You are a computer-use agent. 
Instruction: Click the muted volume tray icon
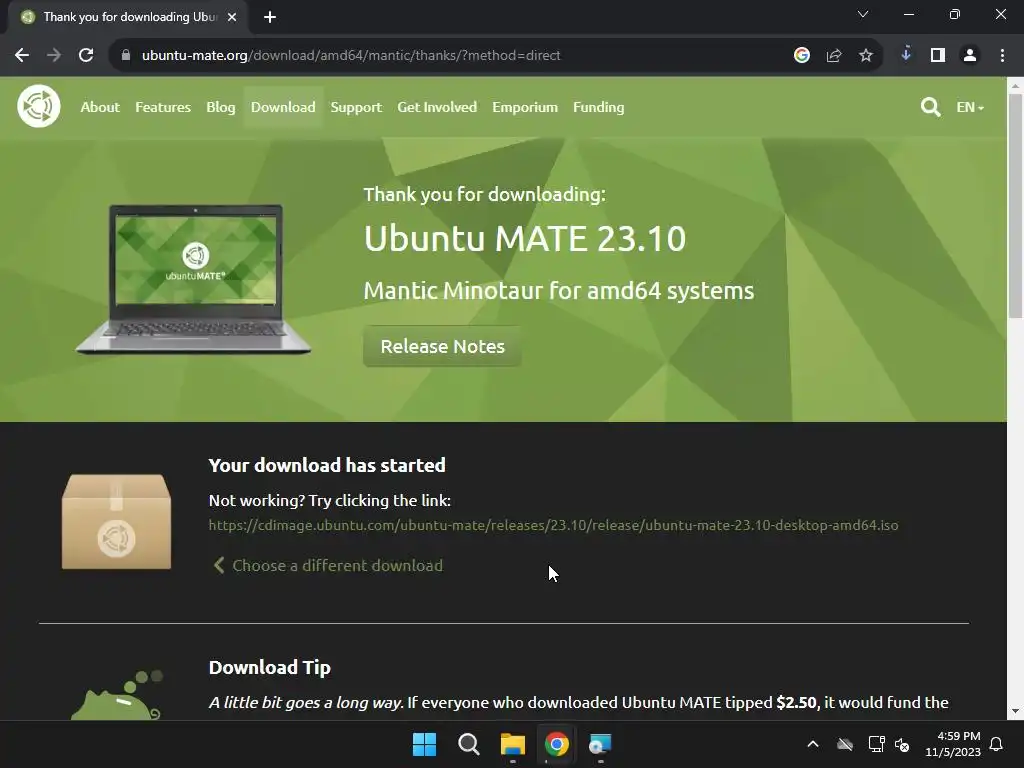tap(903, 744)
